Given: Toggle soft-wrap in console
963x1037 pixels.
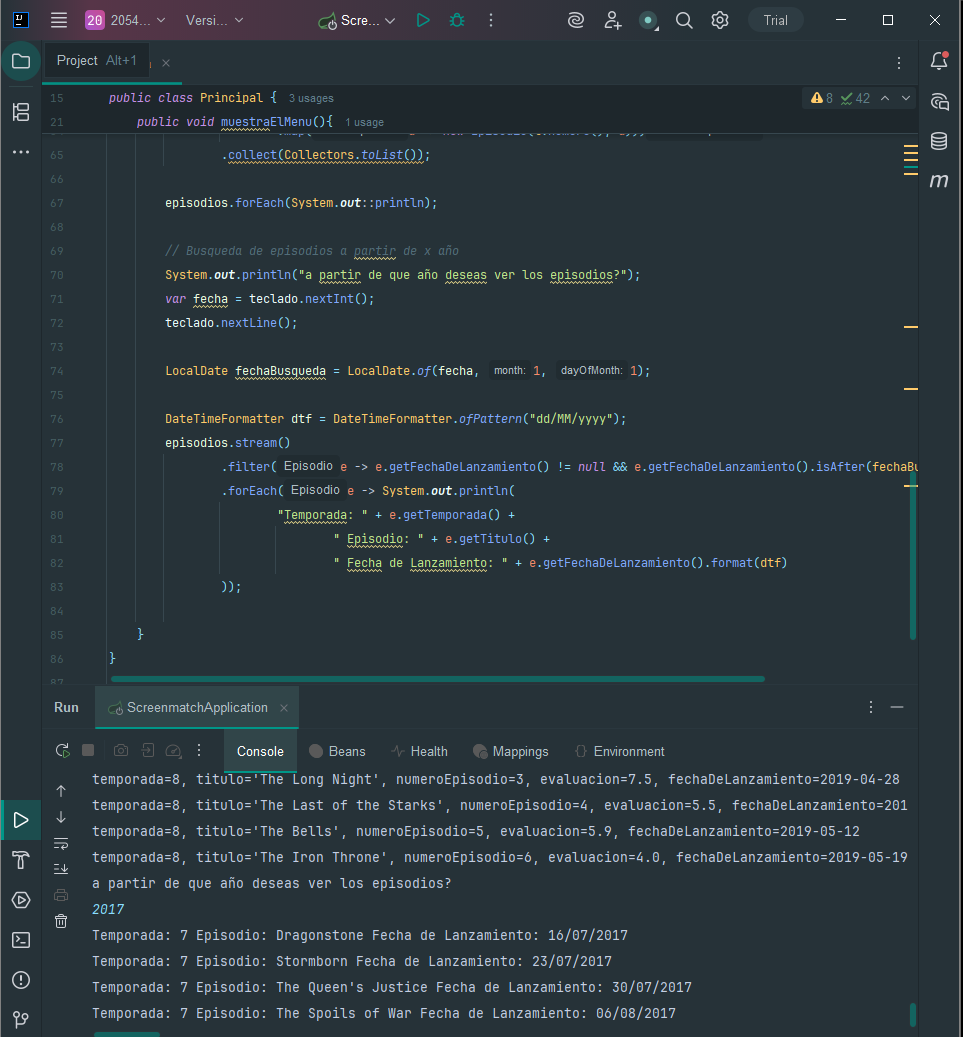Looking at the screenshot, I should [61, 843].
